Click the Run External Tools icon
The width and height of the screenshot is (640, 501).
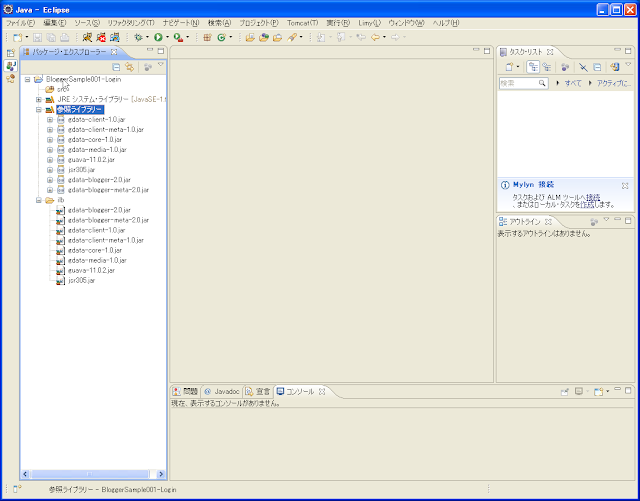[178, 38]
